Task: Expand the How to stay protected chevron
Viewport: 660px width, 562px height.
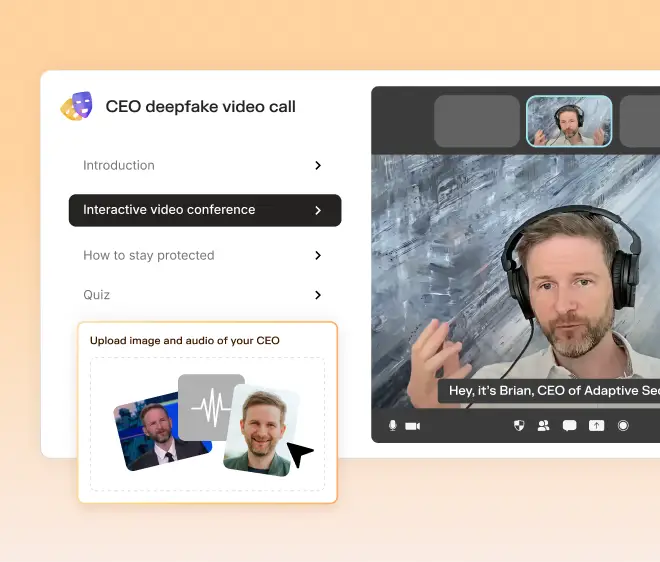Action: click(x=318, y=255)
